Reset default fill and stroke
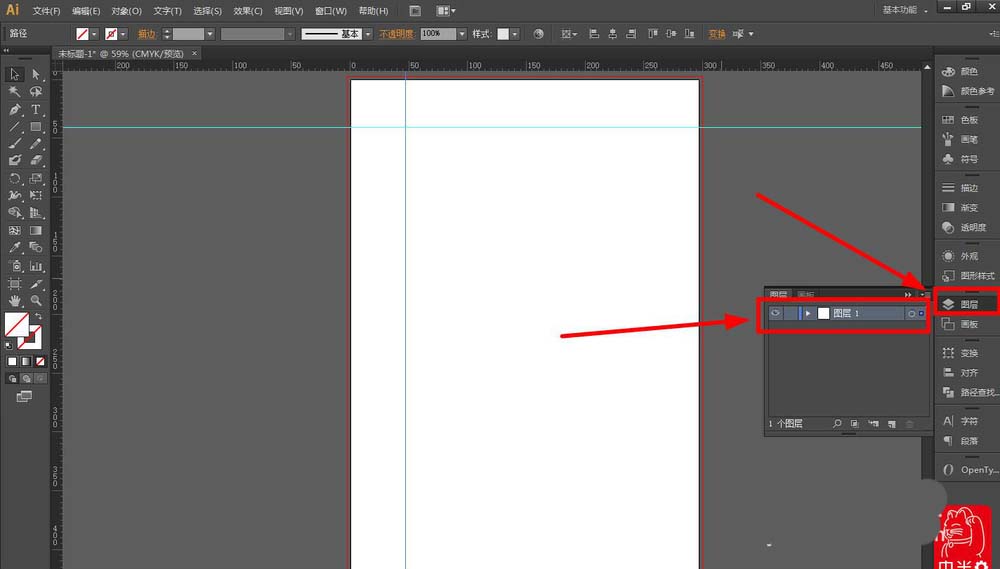This screenshot has width=1000, height=569. [8, 345]
